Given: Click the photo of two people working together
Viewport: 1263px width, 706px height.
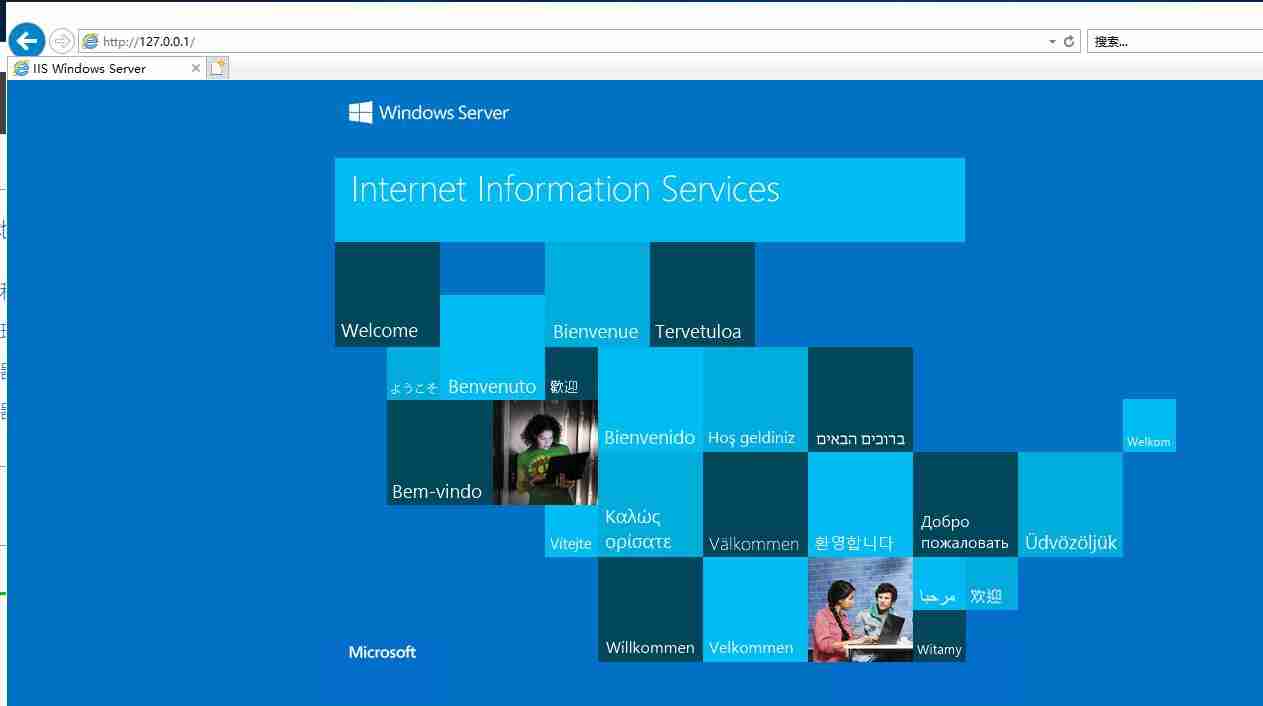Looking at the screenshot, I should point(860,608).
